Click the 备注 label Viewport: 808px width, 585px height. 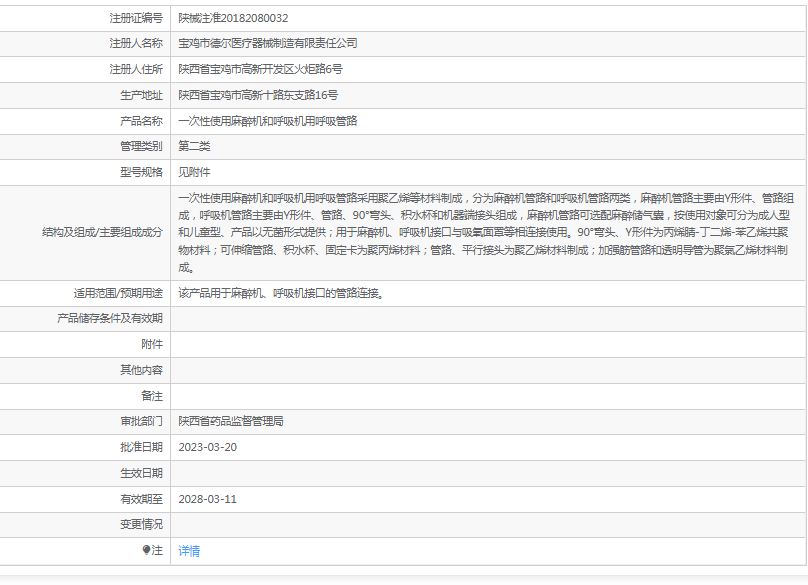click(152, 396)
